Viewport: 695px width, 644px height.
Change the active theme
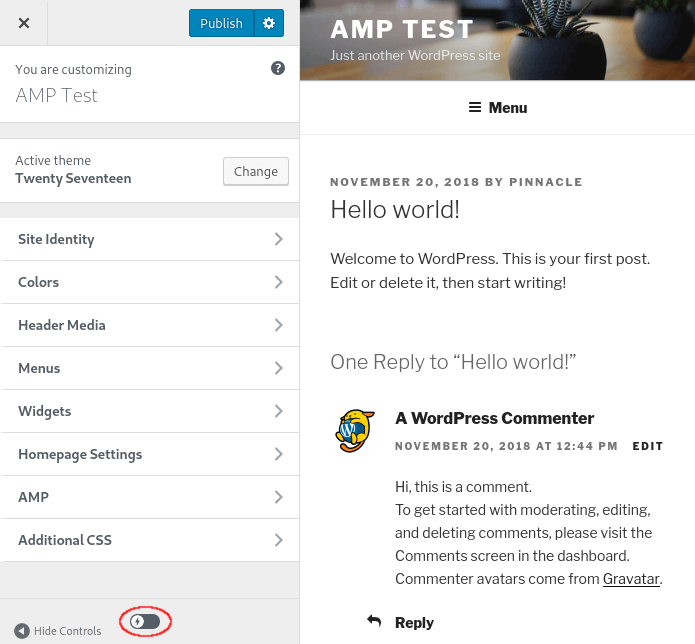click(x=256, y=172)
